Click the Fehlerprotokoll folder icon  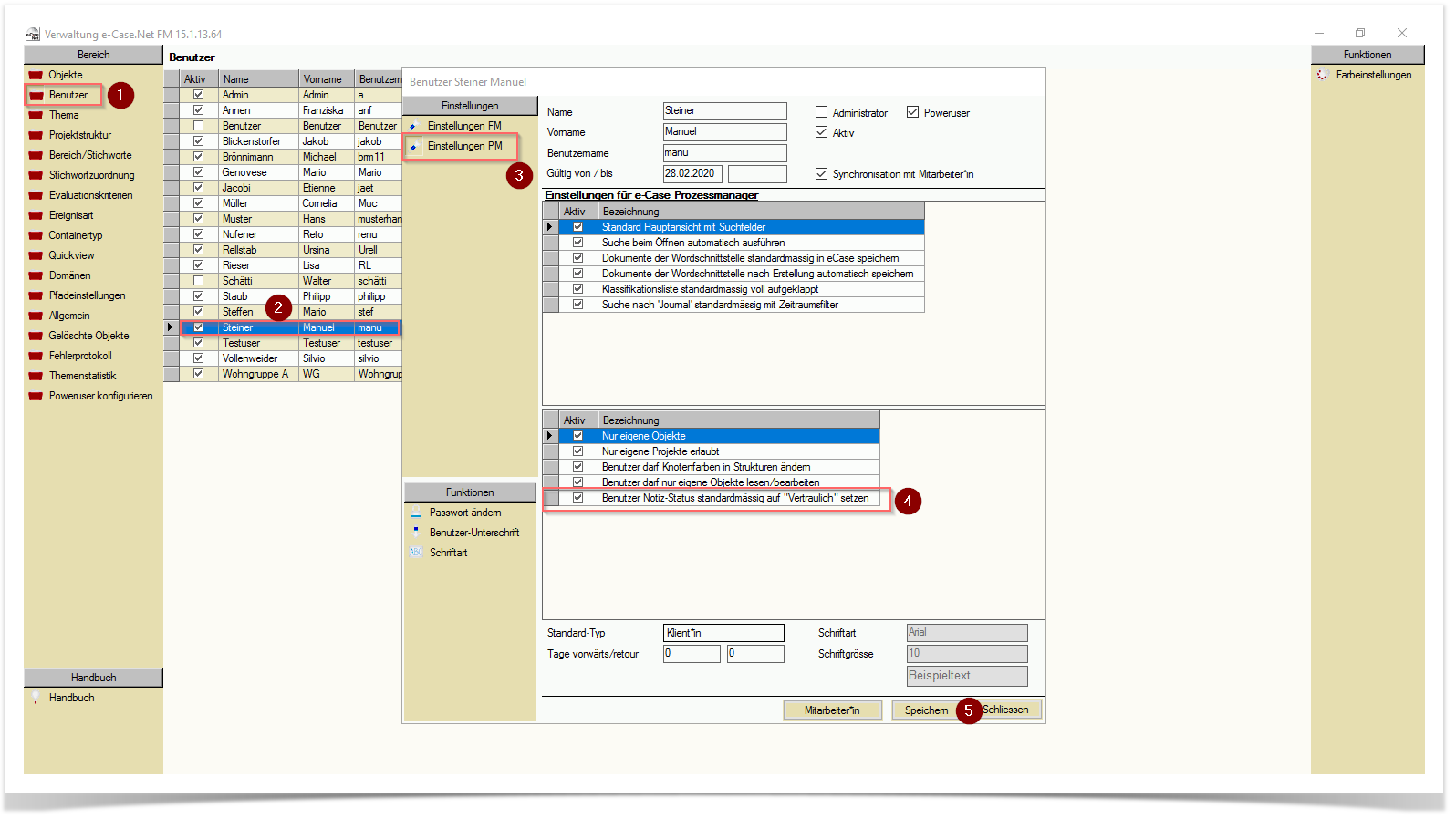36,356
